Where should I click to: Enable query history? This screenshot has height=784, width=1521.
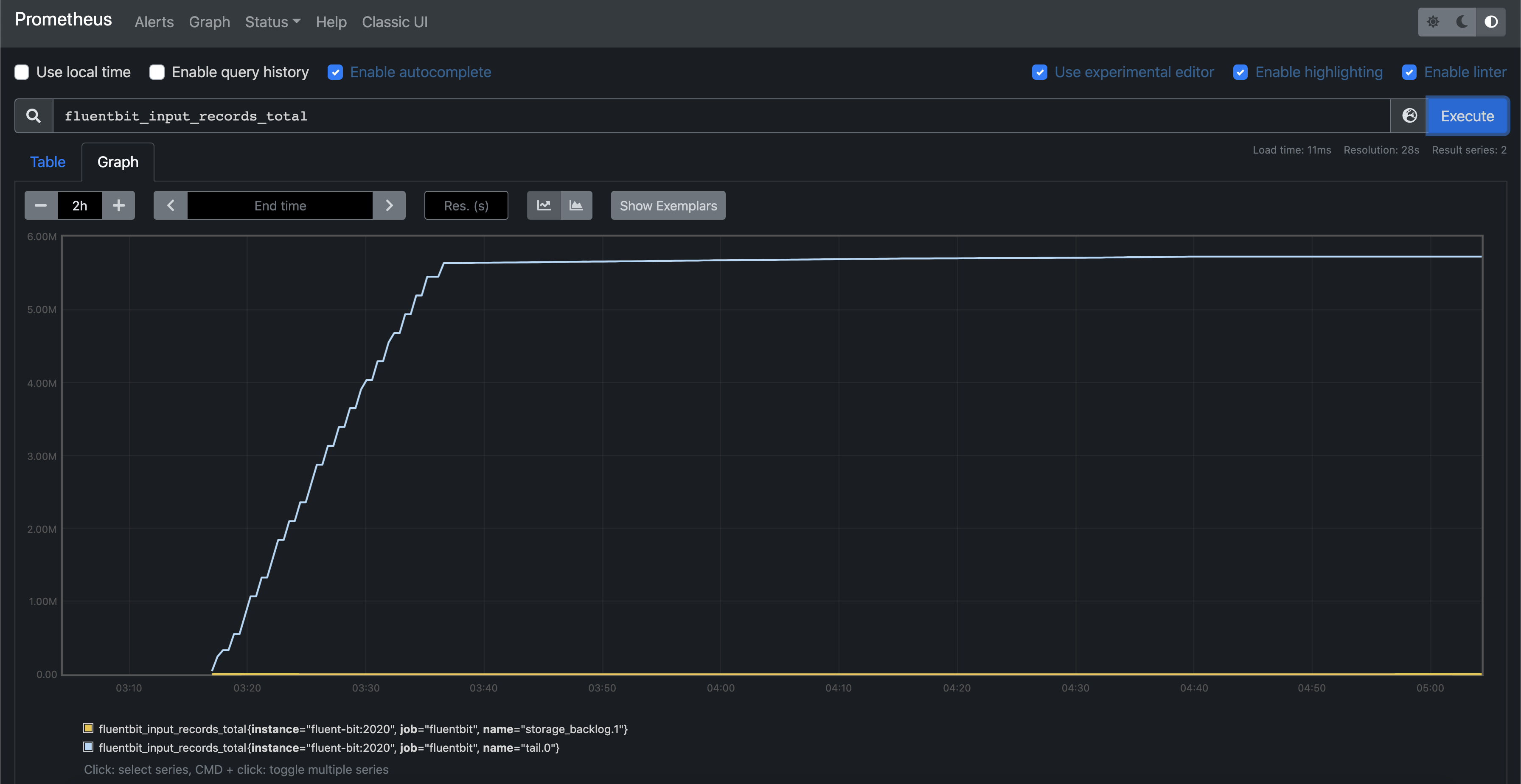[x=157, y=71]
